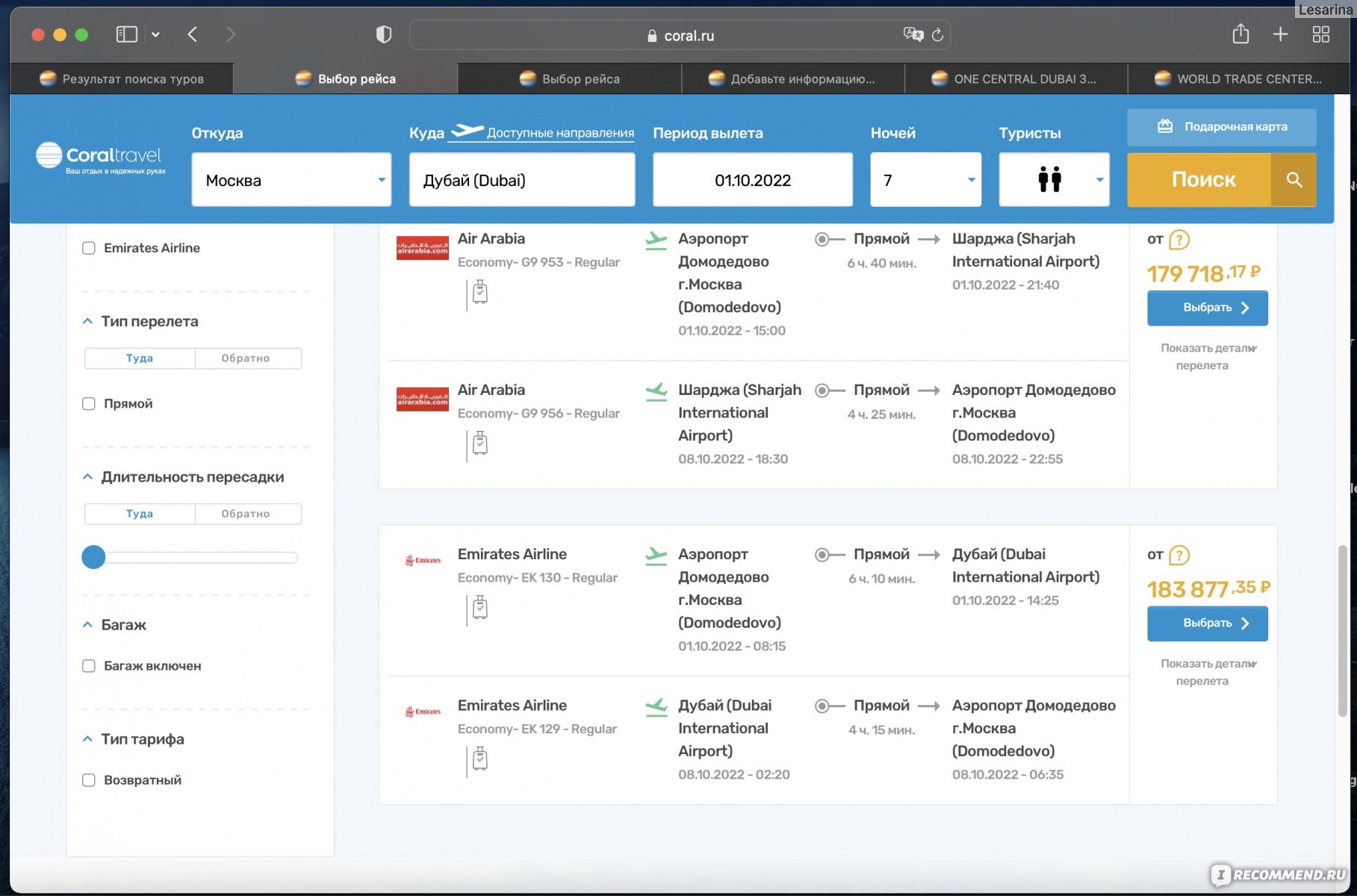Click Выбрать for the Air Arabia offer

tap(1208, 308)
